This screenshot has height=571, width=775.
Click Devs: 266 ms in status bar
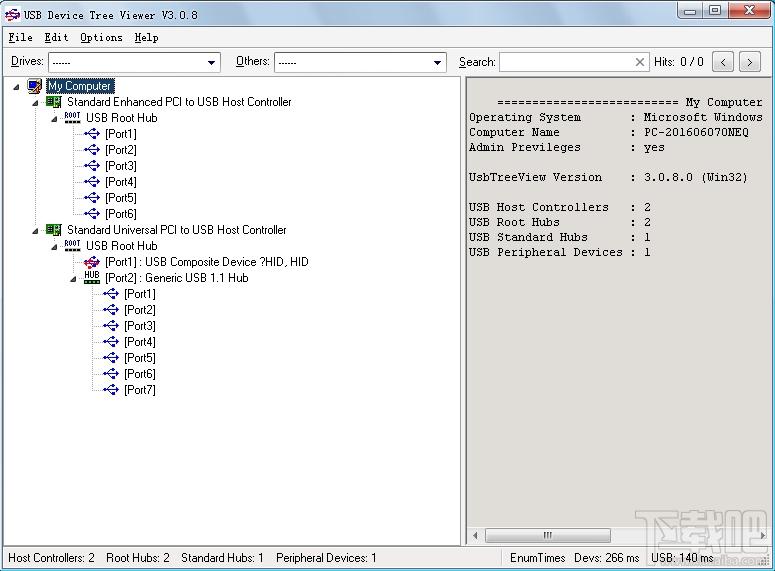click(x=606, y=558)
